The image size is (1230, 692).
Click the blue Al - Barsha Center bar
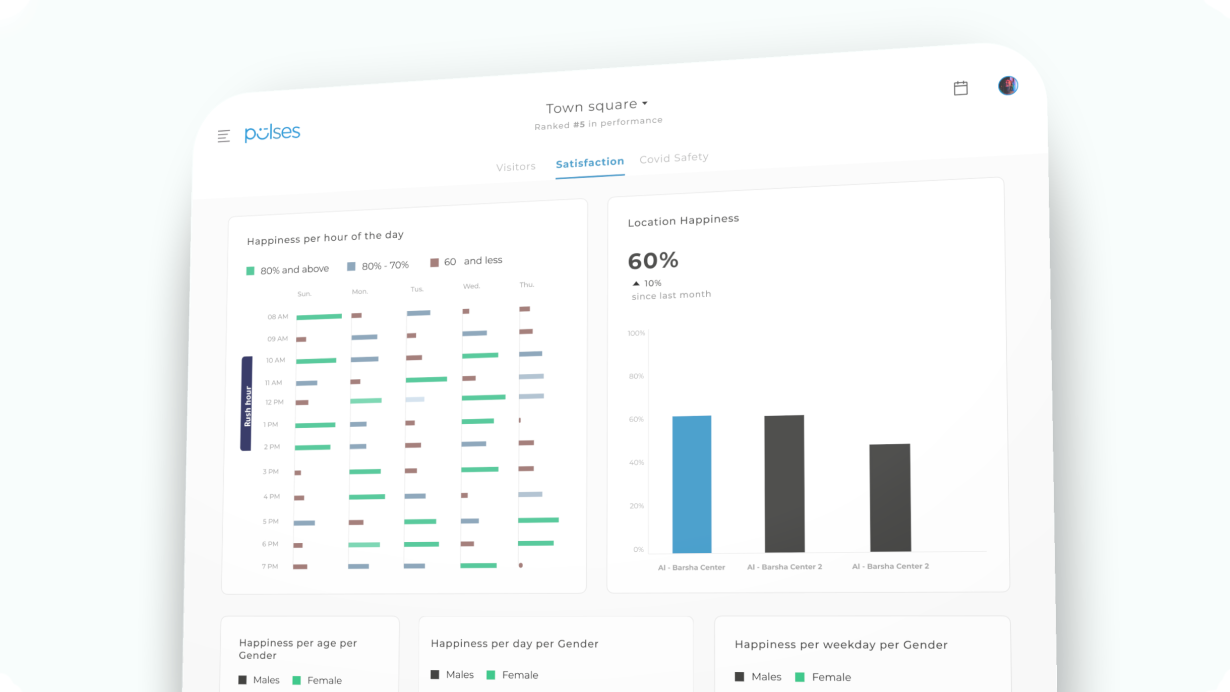point(692,485)
